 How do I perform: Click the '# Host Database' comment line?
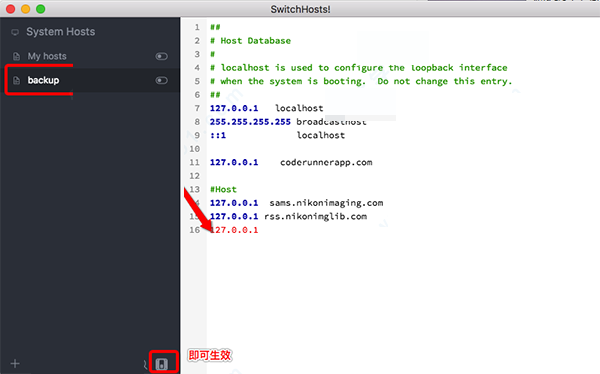[250, 41]
